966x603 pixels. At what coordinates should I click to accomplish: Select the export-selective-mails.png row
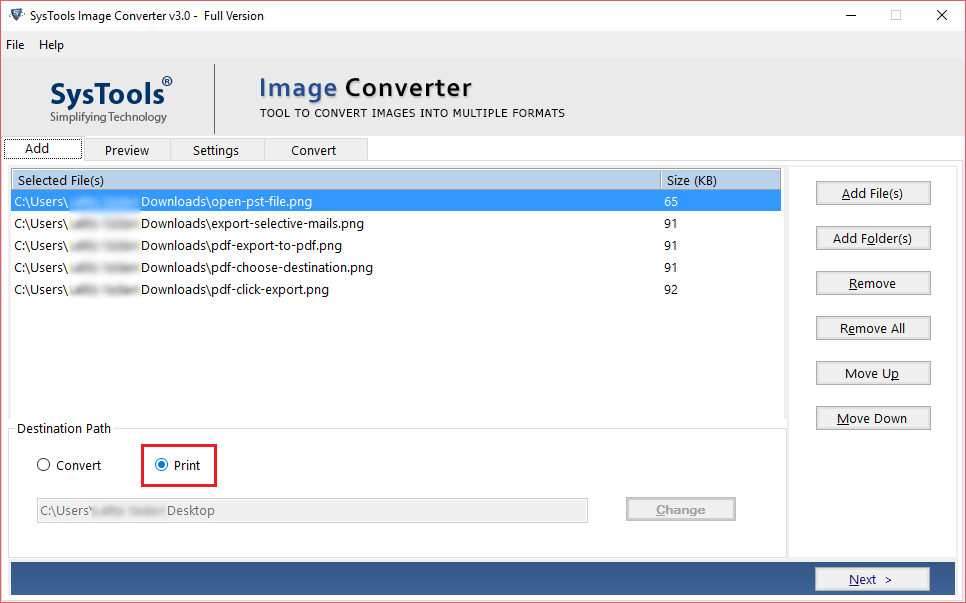396,224
